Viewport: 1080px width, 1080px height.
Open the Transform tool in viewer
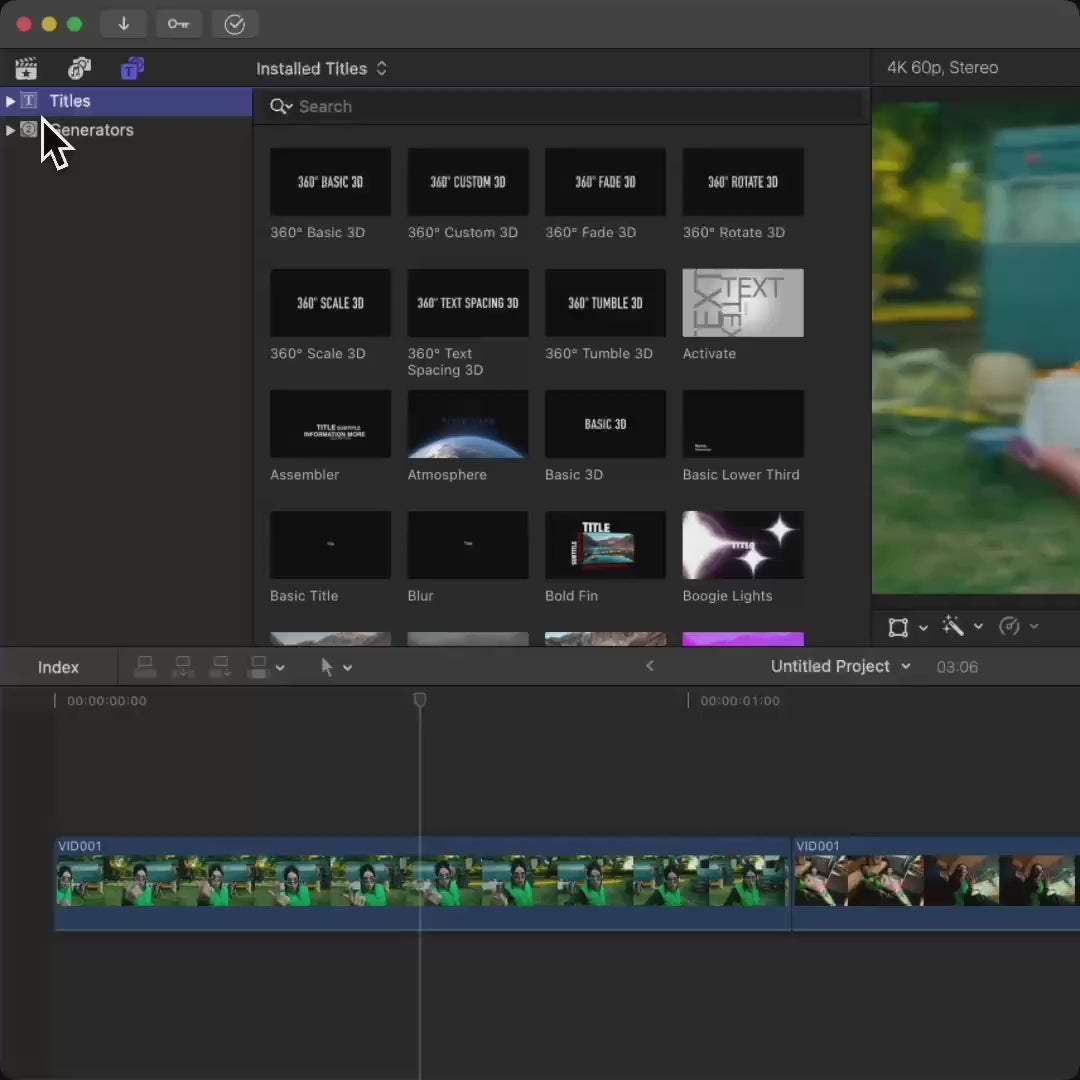click(898, 627)
